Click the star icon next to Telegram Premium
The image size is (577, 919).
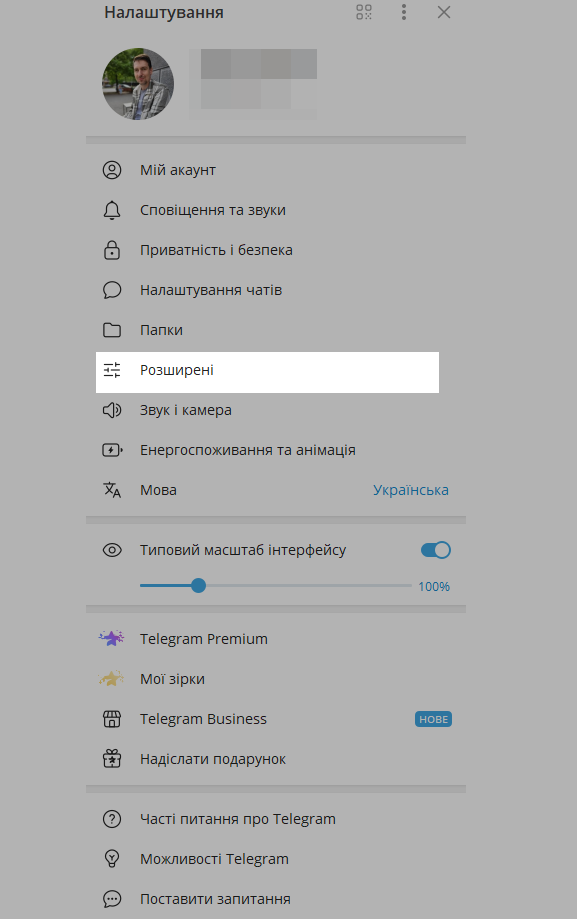(x=112, y=638)
